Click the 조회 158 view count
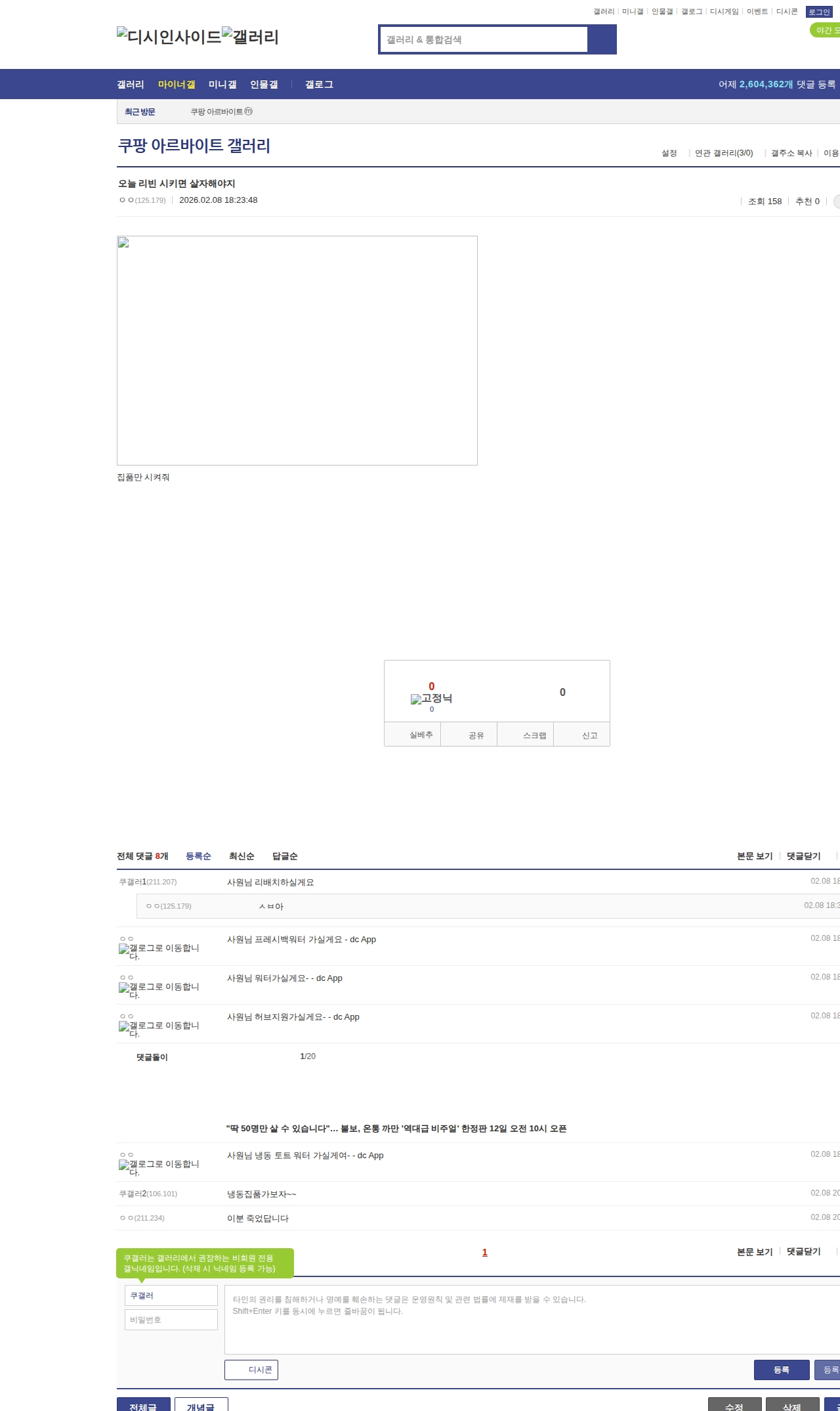Screen dimensions: 840x1411 coord(765,202)
